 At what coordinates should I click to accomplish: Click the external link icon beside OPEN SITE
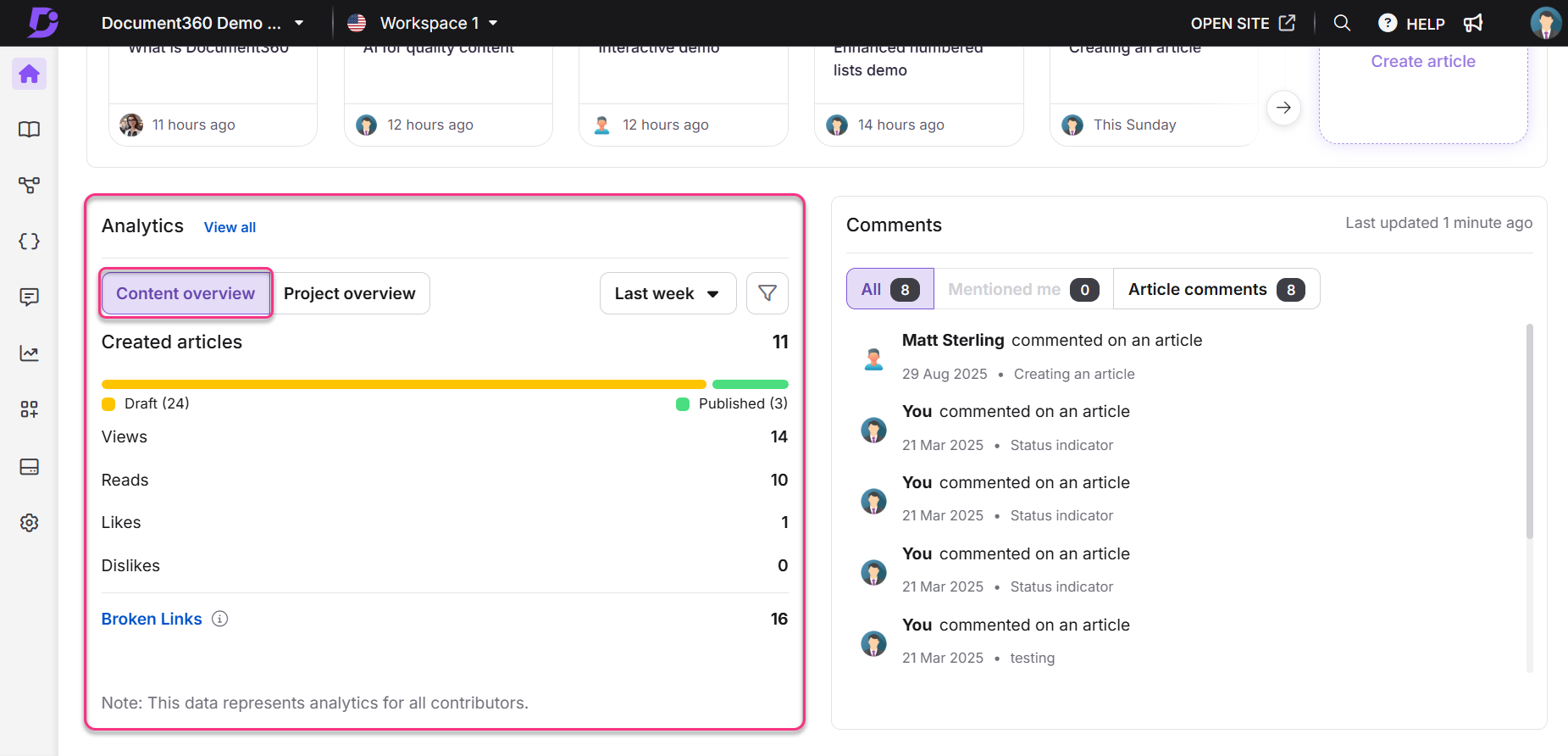tap(1287, 23)
